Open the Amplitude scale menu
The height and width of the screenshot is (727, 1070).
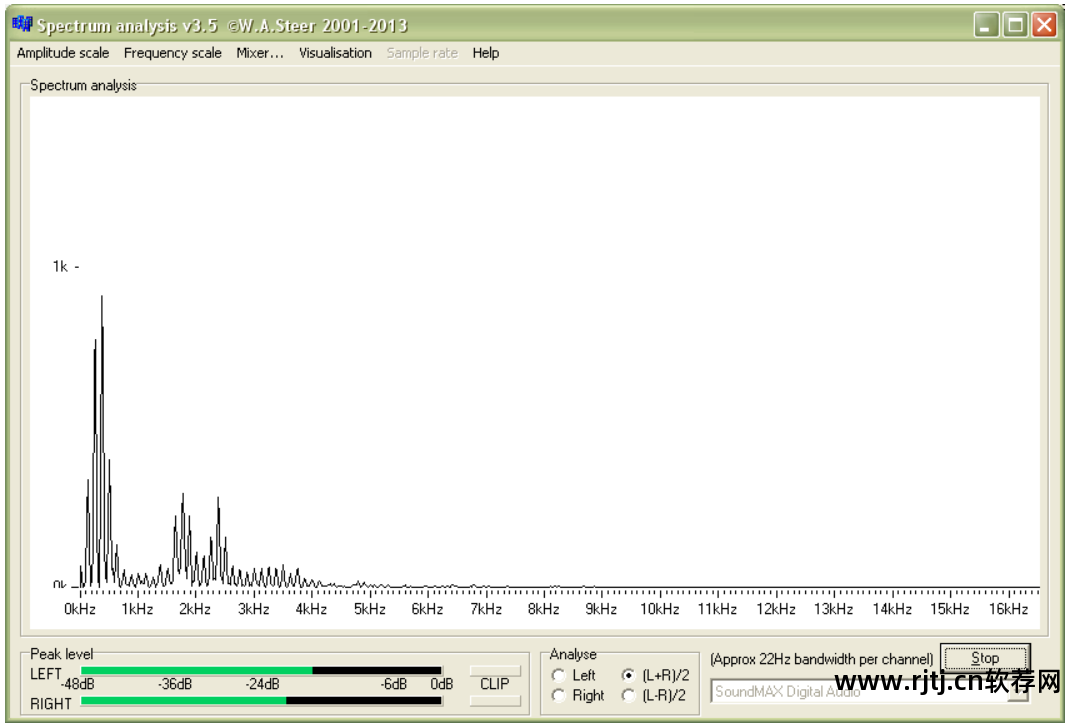63,53
